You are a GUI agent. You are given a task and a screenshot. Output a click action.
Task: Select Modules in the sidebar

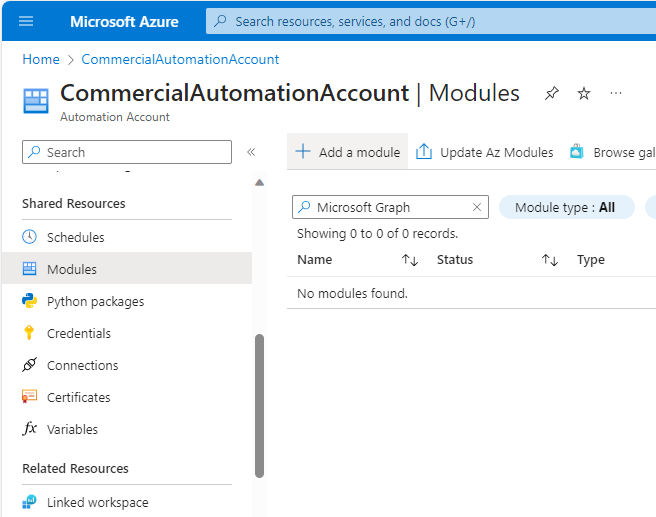click(x=127, y=269)
